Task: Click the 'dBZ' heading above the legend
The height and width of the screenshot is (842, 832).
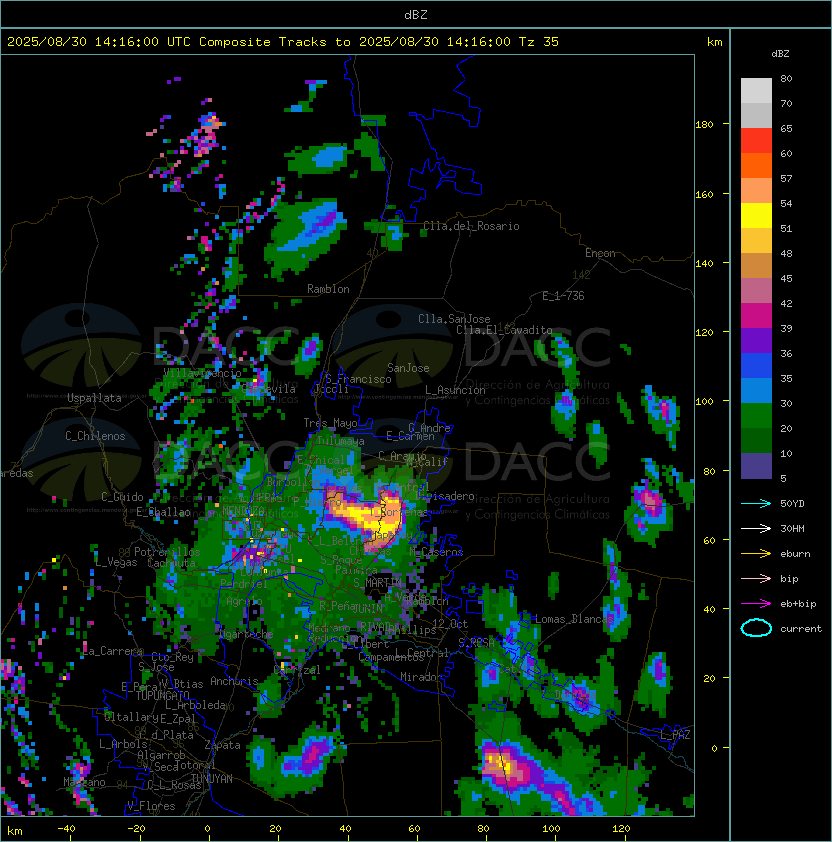Action: (780, 54)
